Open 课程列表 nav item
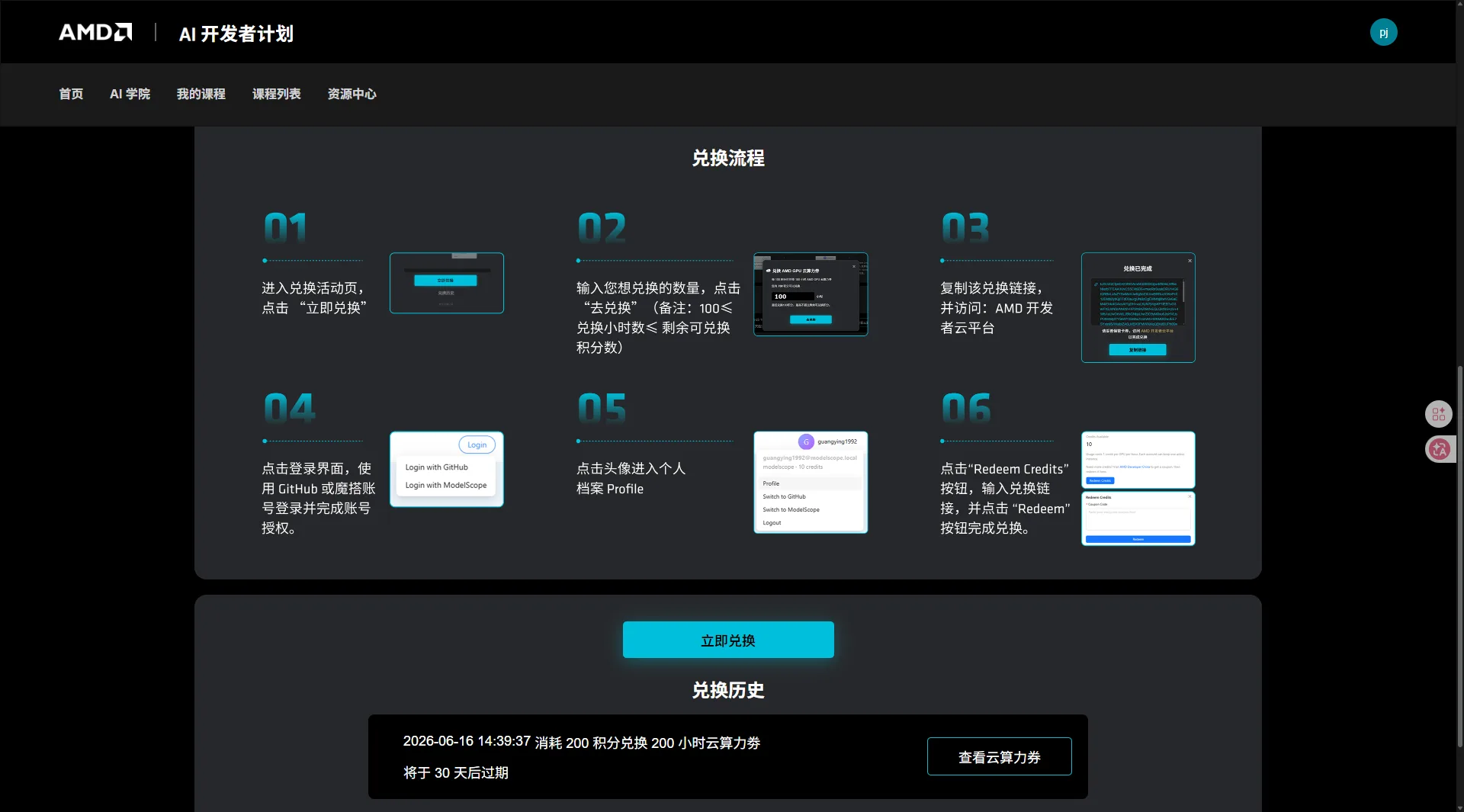The width and height of the screenshot is (1464, 812). [277, 94]
